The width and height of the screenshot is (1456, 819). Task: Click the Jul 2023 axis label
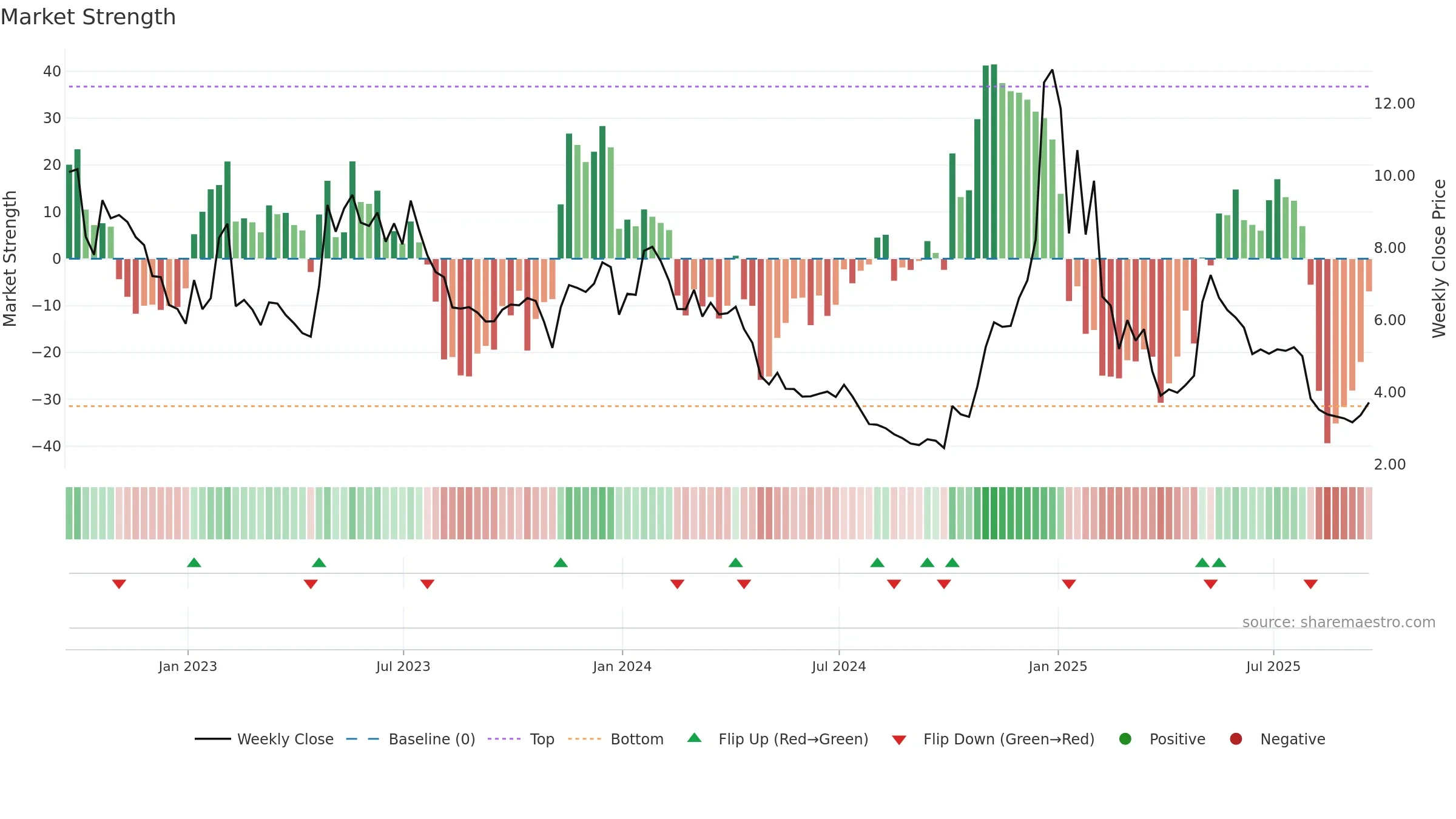[403, 666]
